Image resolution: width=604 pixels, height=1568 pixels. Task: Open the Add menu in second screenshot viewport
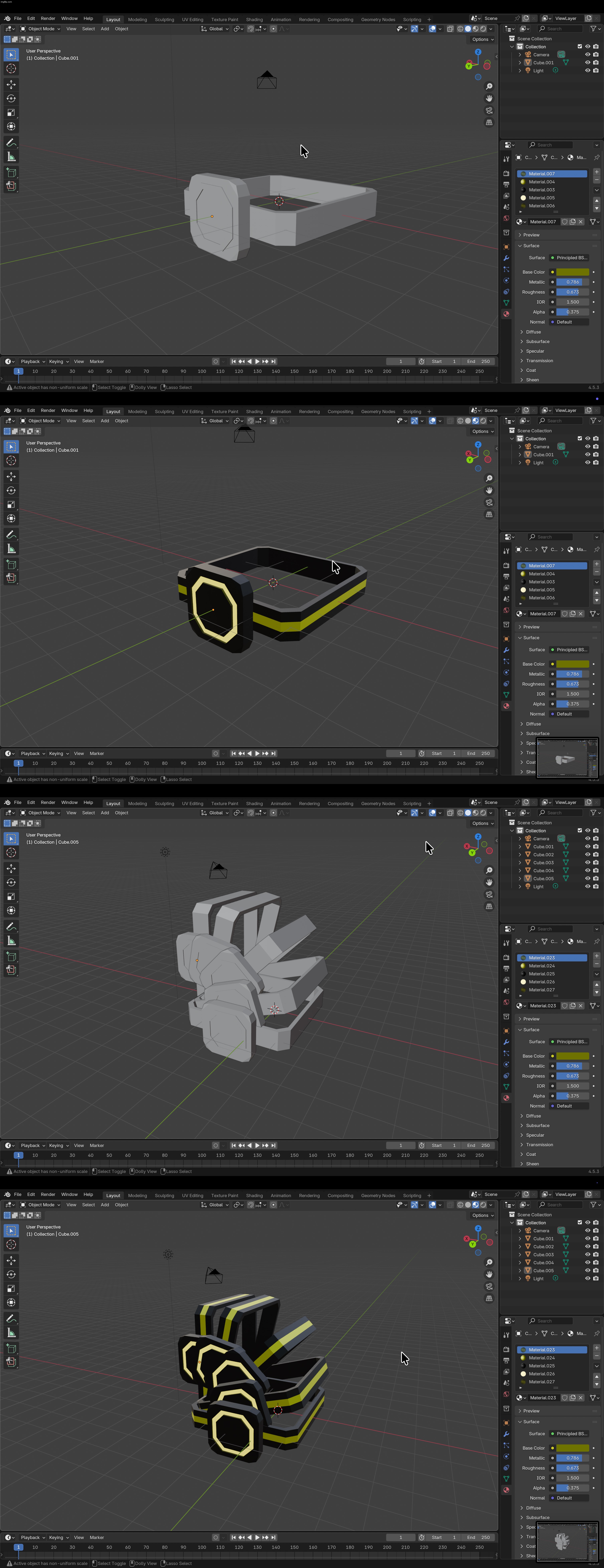pos(105,421)
